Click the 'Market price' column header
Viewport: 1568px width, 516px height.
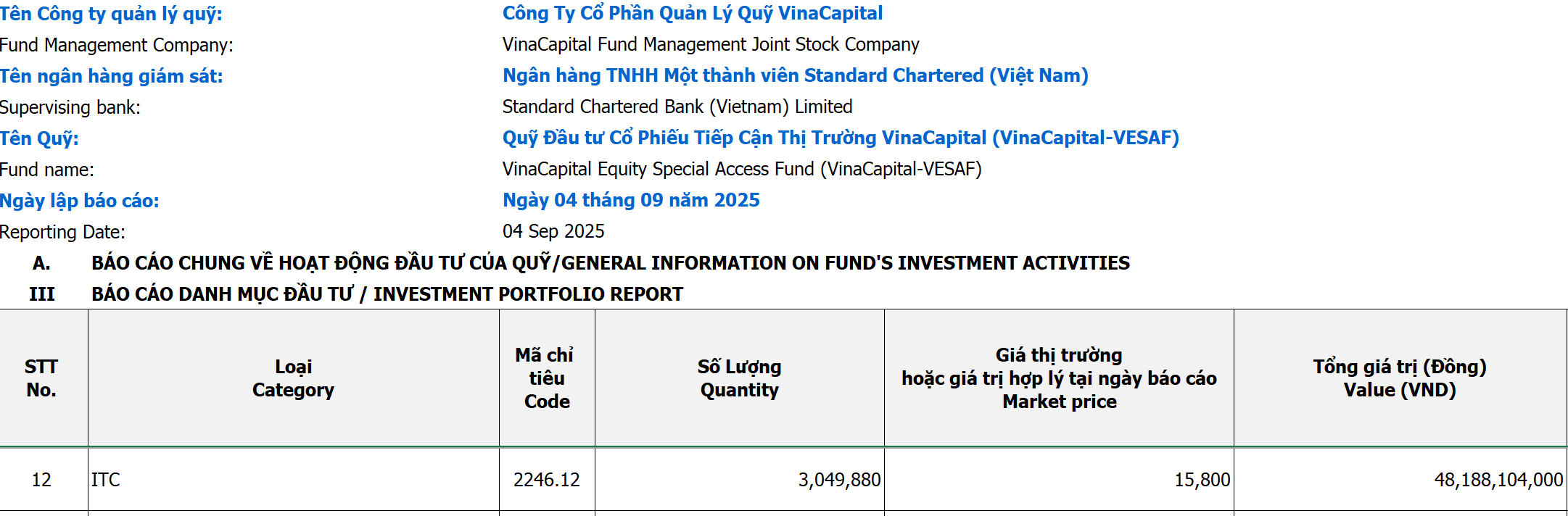1059,378
